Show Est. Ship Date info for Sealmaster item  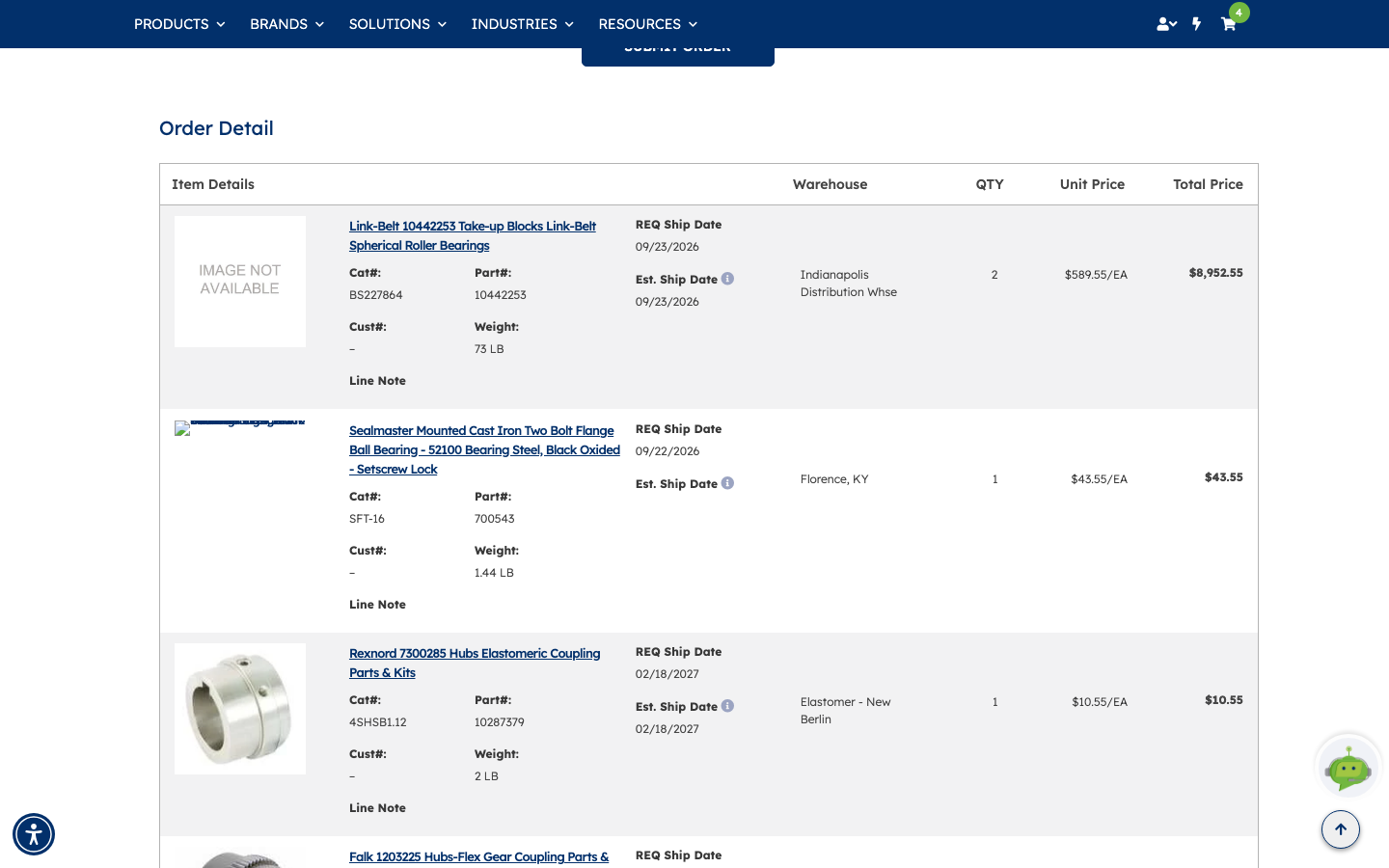click(728, 483)
